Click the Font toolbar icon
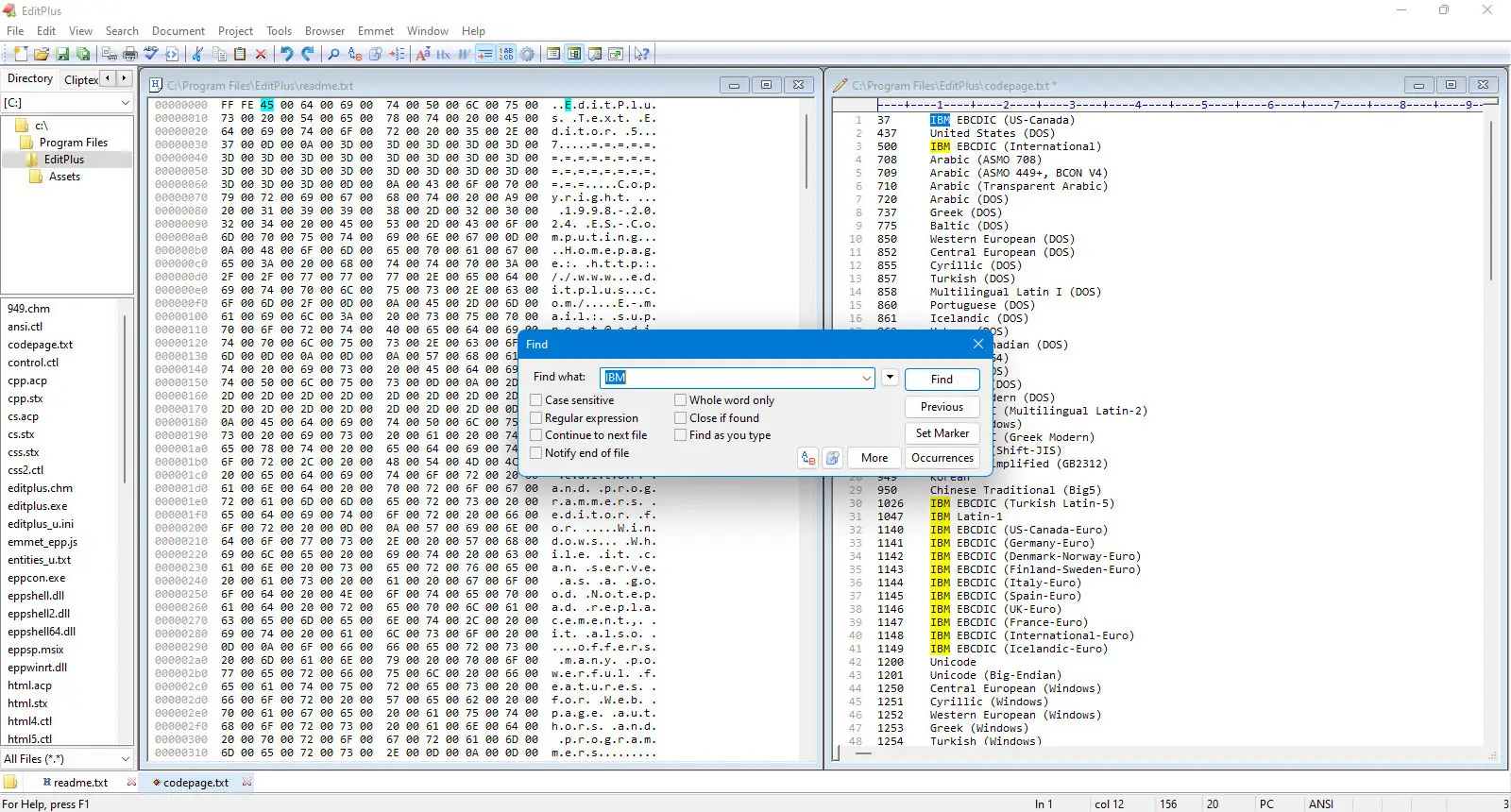Image resolution: width=1511 pixels, height=812 pixels. tap(423, 54)
